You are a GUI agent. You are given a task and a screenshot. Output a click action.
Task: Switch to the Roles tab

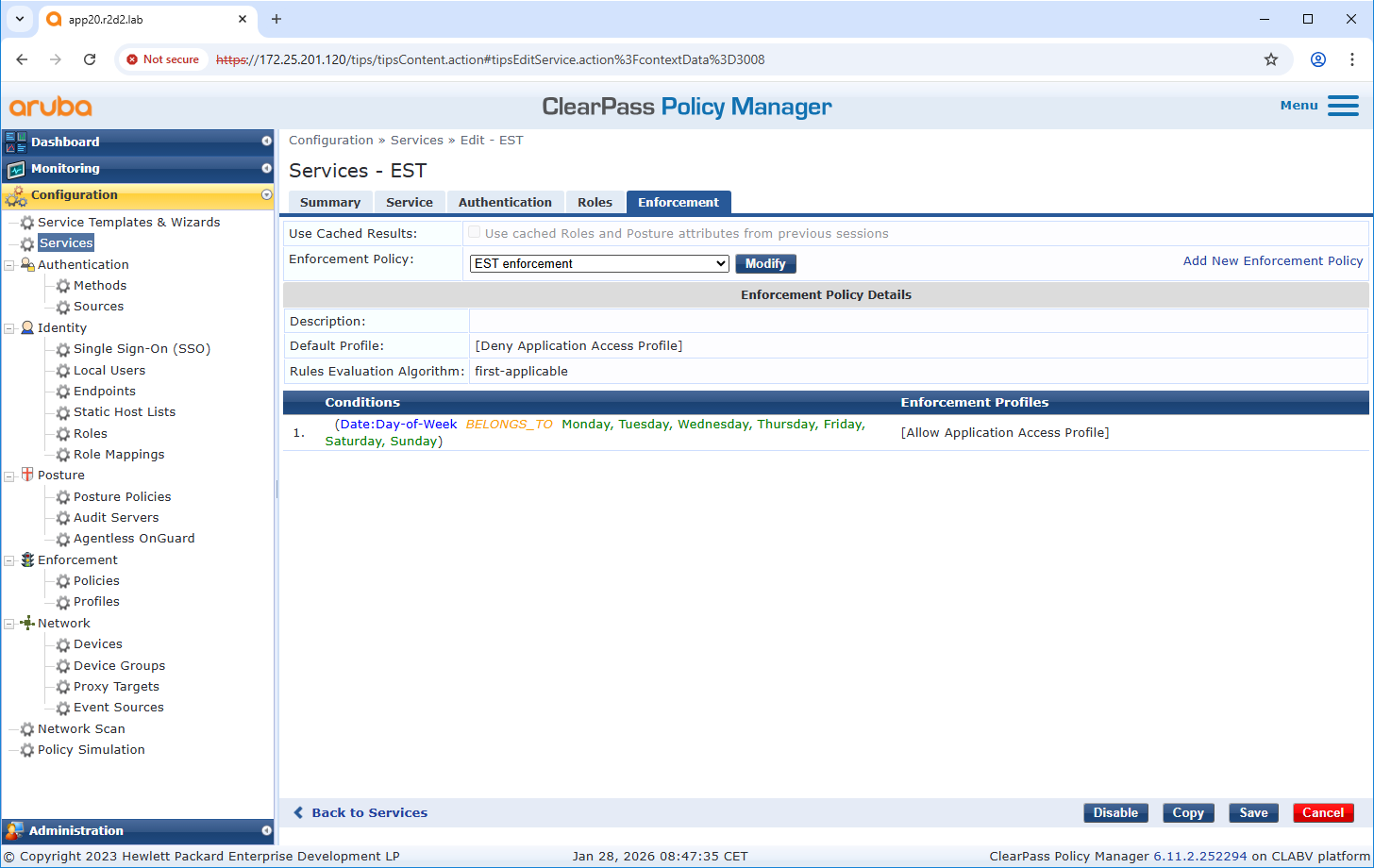click(x=595, y=202)
